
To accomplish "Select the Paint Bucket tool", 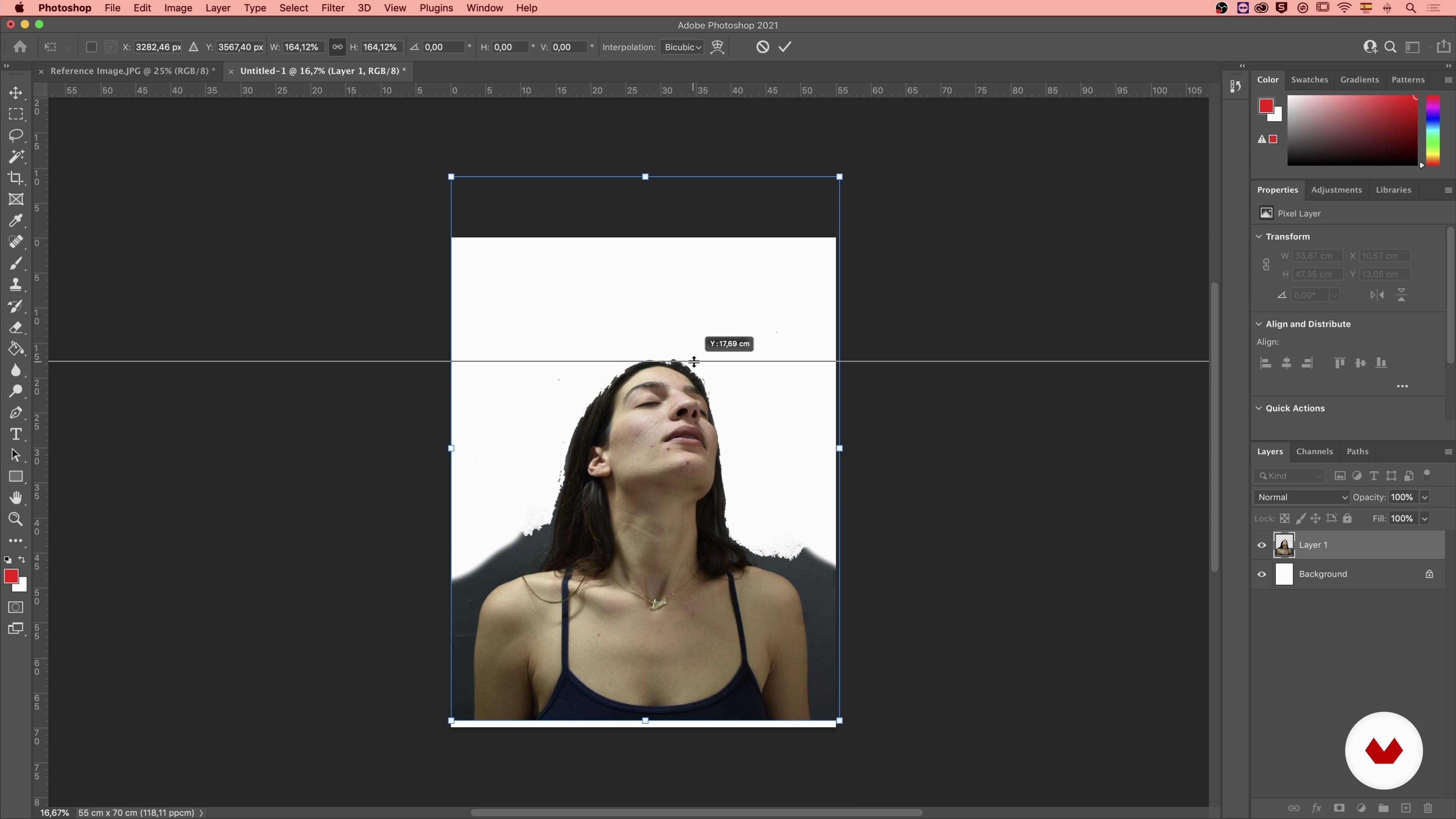I will (x=16, y=349).
